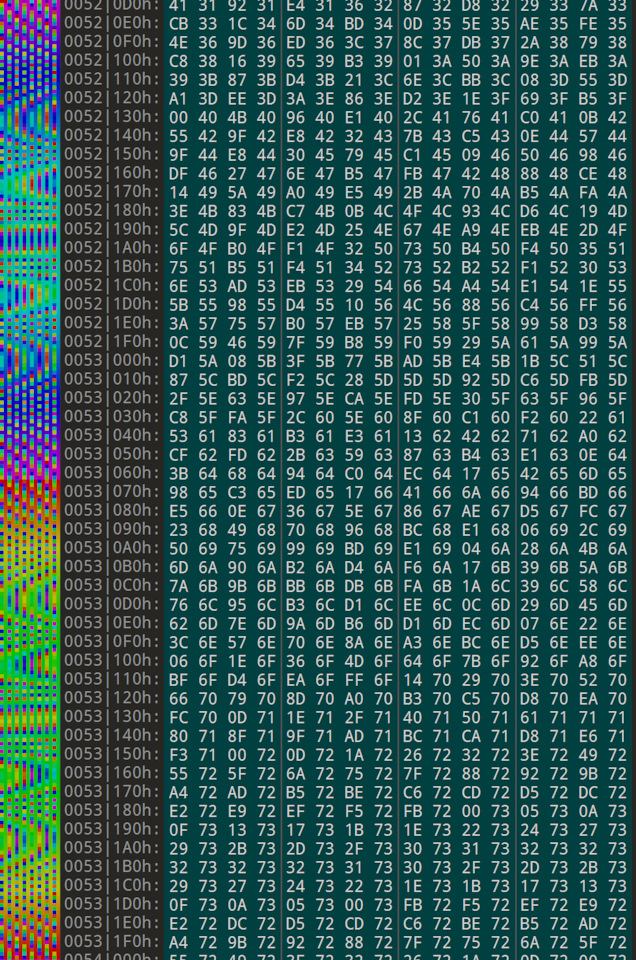Click byte 87 in row 0052|110h
Screen dimensions: 636x960
pos(237,80)
